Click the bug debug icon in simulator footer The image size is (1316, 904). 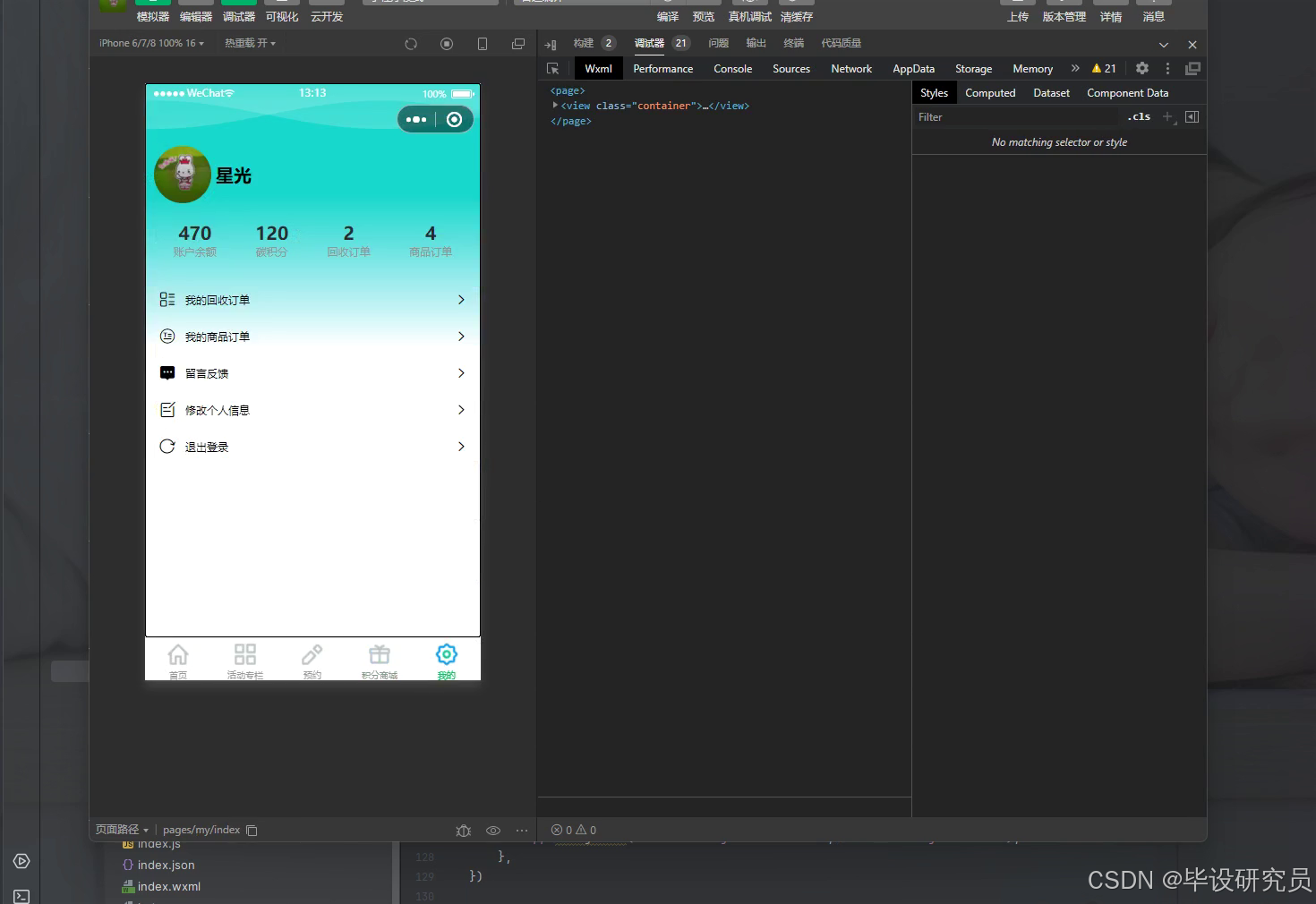point(464,831)
